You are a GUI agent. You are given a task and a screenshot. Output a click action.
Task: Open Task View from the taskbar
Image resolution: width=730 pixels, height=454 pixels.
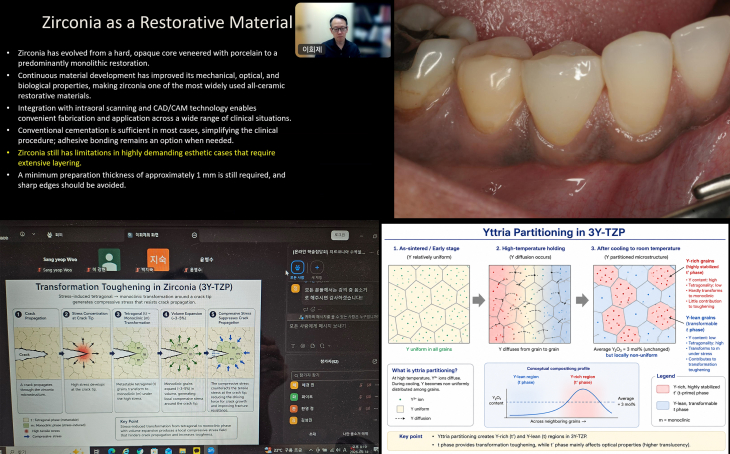tap(97, 451)
